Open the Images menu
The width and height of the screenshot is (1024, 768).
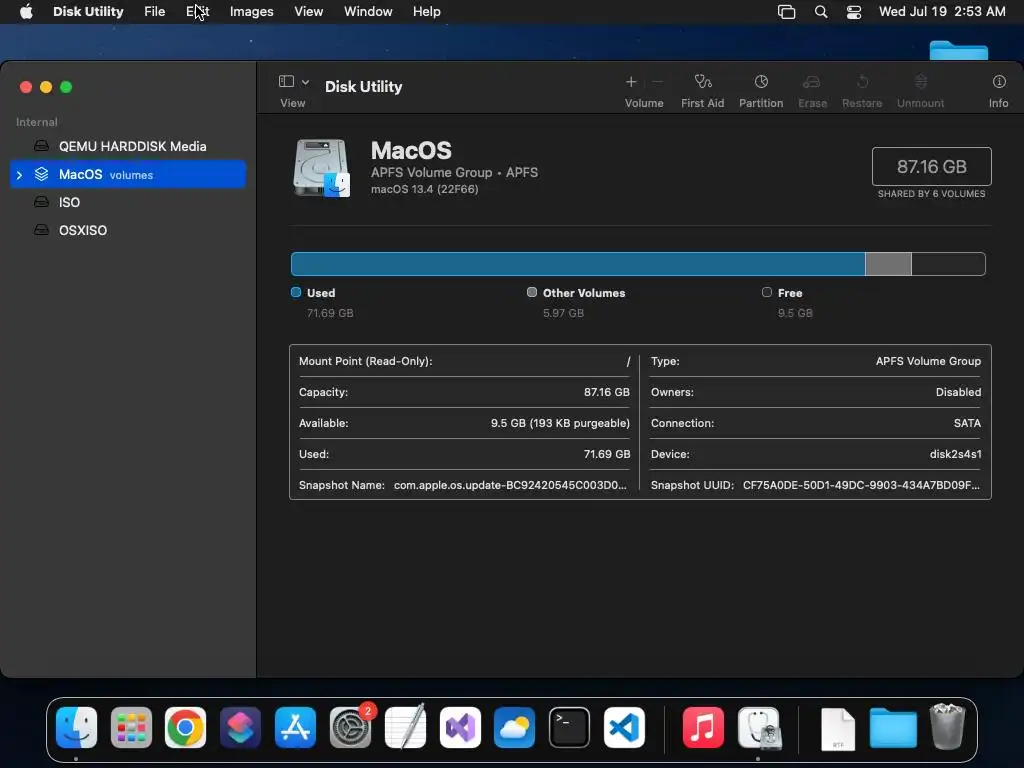point(251,12)
